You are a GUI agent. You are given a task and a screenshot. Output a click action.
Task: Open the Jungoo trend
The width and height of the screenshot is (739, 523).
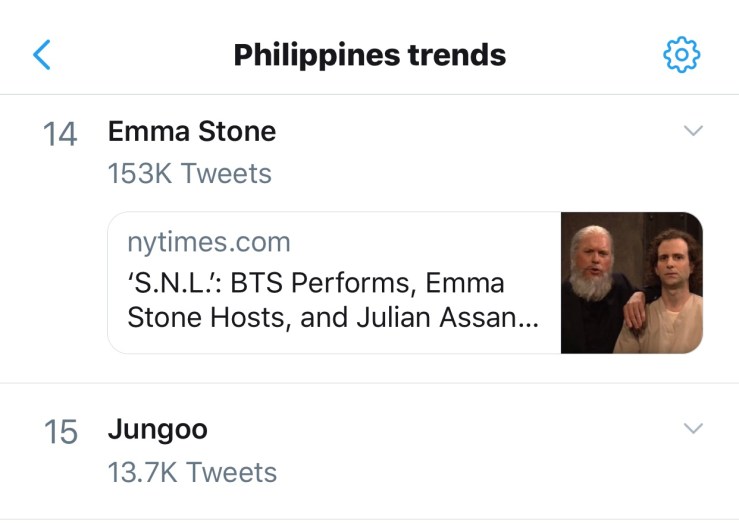(x=157, y=431)
